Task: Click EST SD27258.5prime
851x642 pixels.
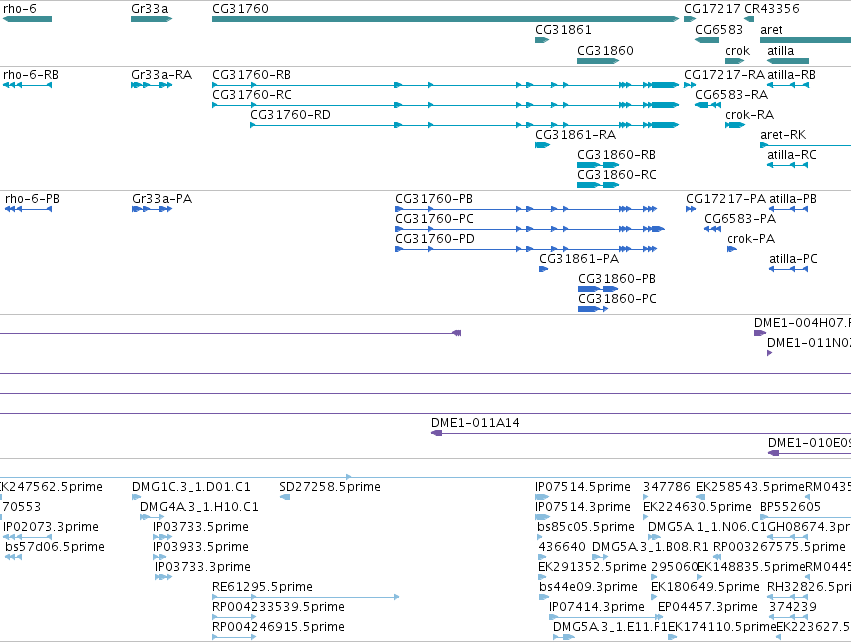Action: pos(330,487)
